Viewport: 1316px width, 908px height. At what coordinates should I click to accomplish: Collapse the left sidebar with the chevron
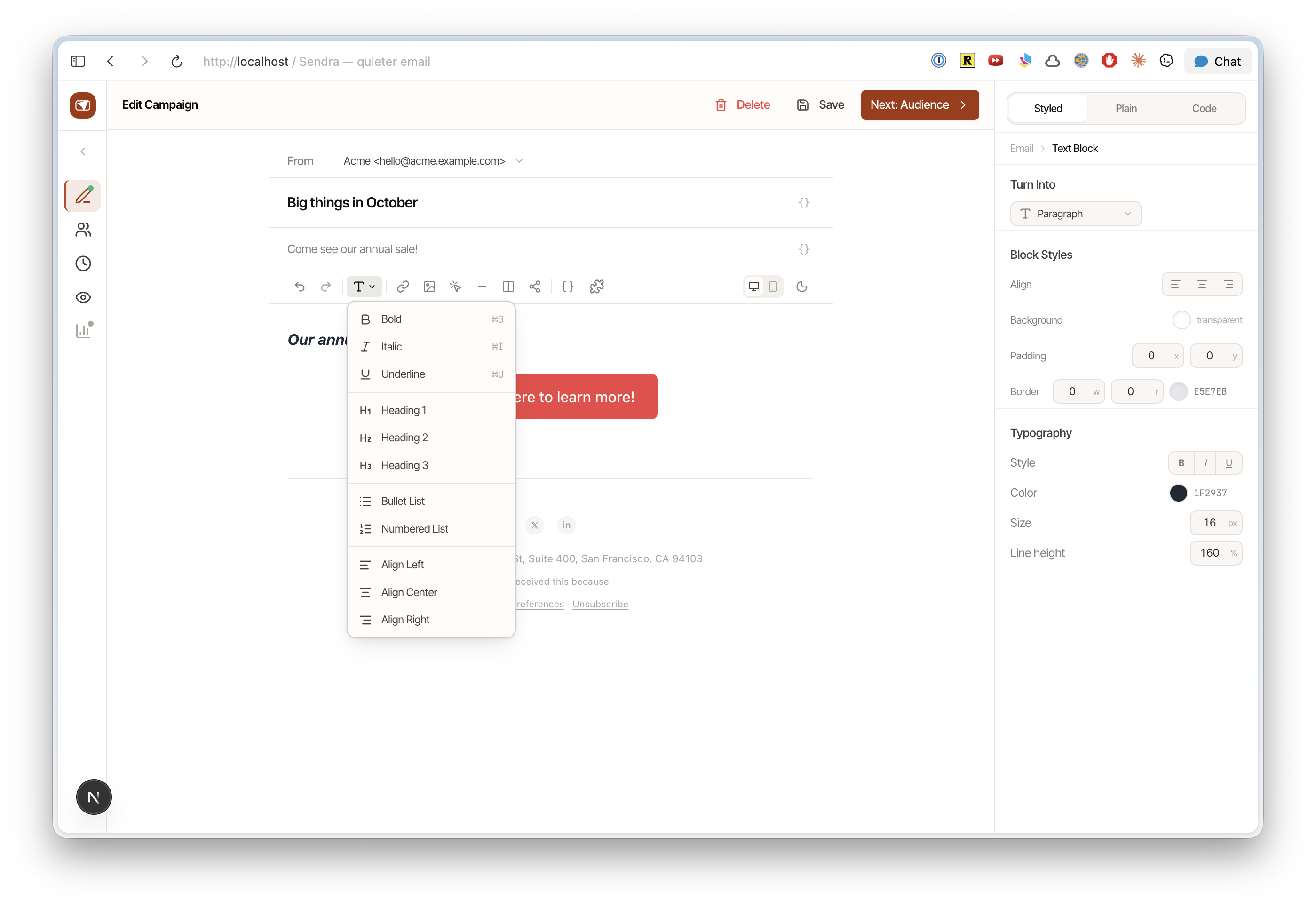(x=83, y=151)
